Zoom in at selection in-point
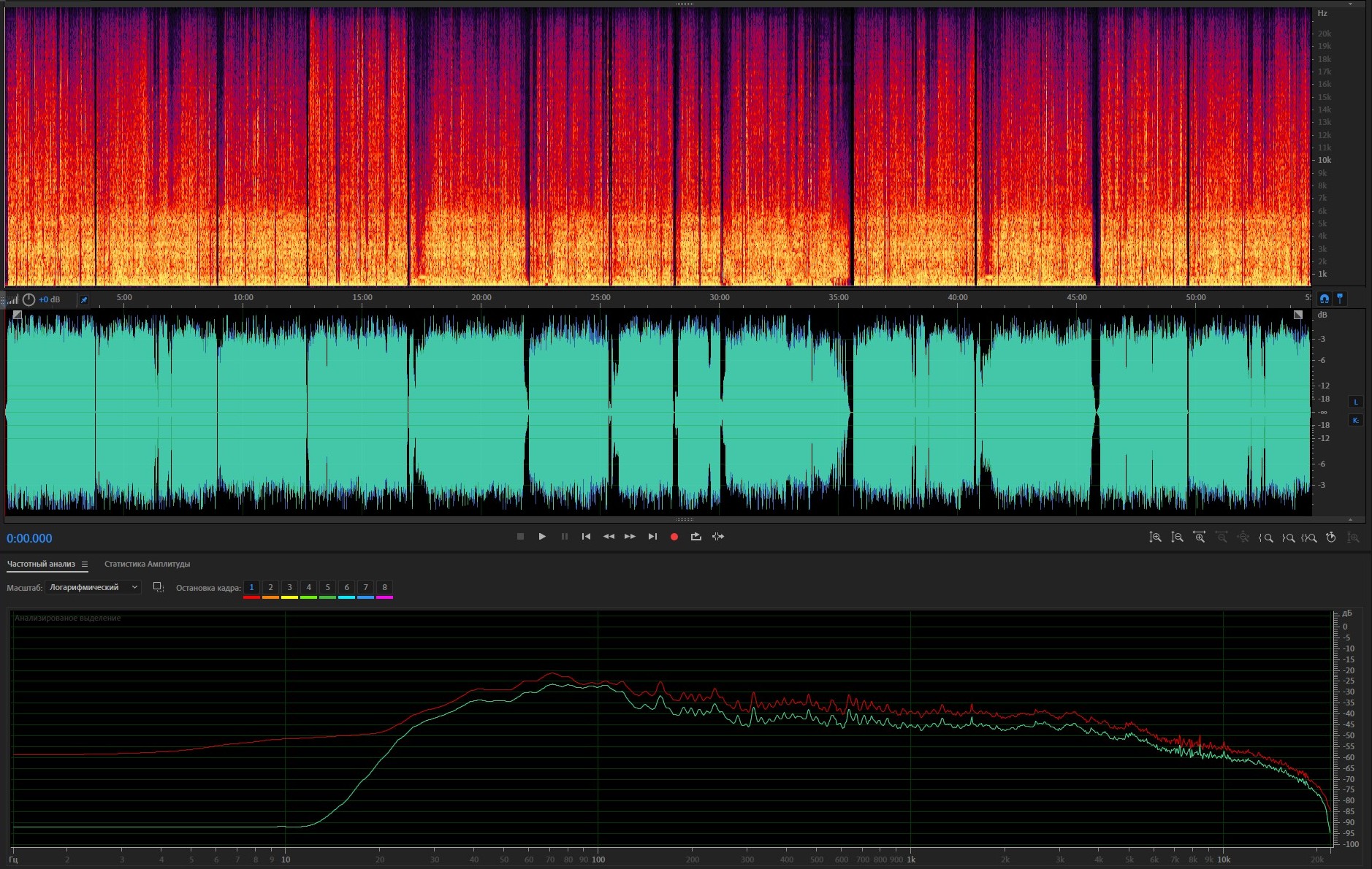 [1265, 537]
